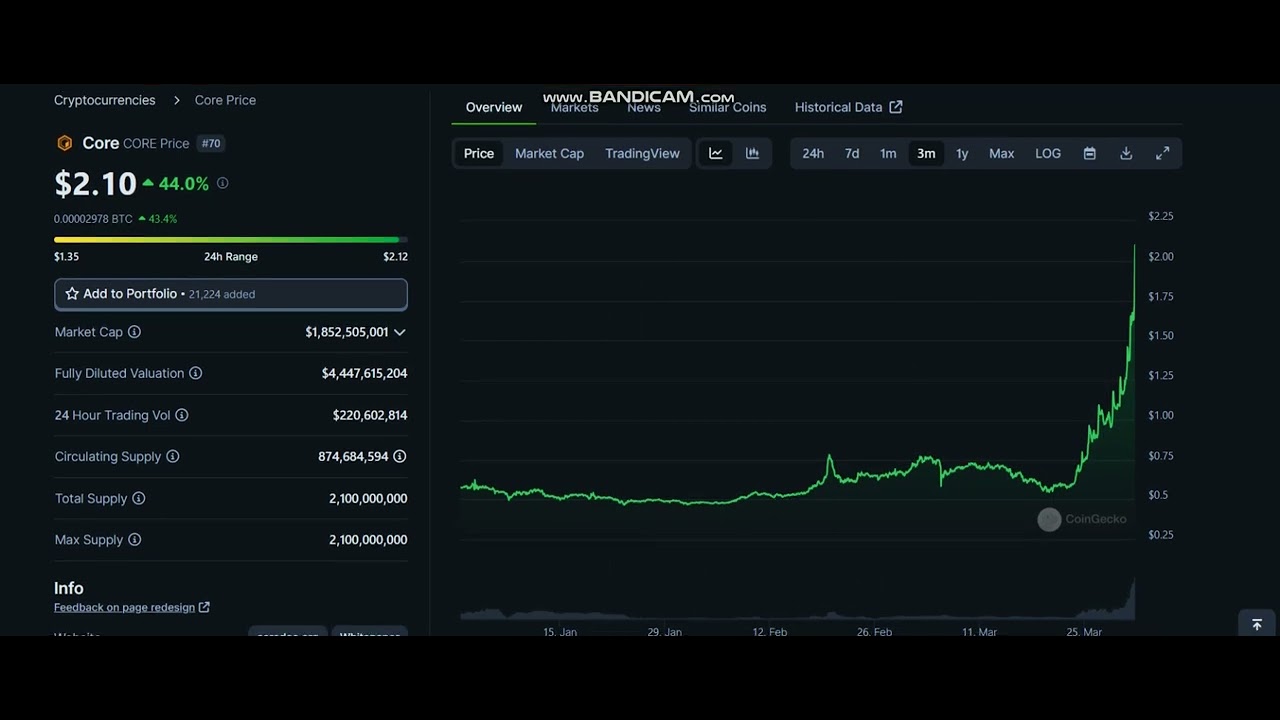Click the Core Price breadcrumb
1280x720 pixels.
(x=225, y=100)
